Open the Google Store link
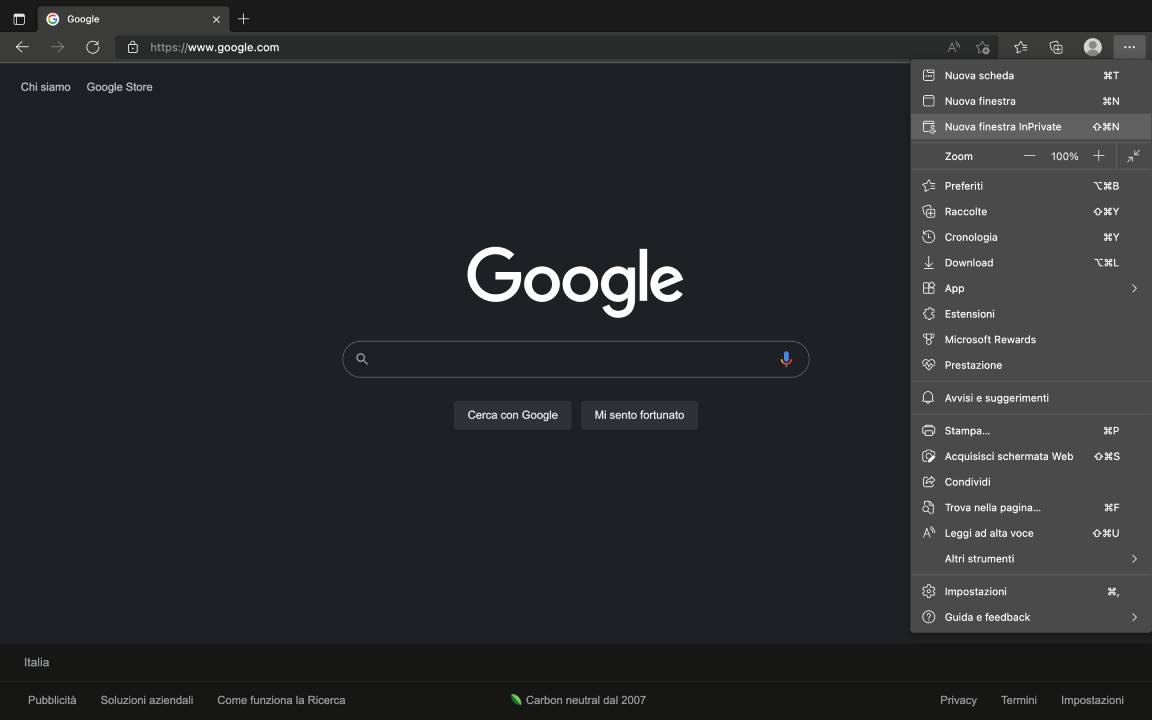 [119, 87]
